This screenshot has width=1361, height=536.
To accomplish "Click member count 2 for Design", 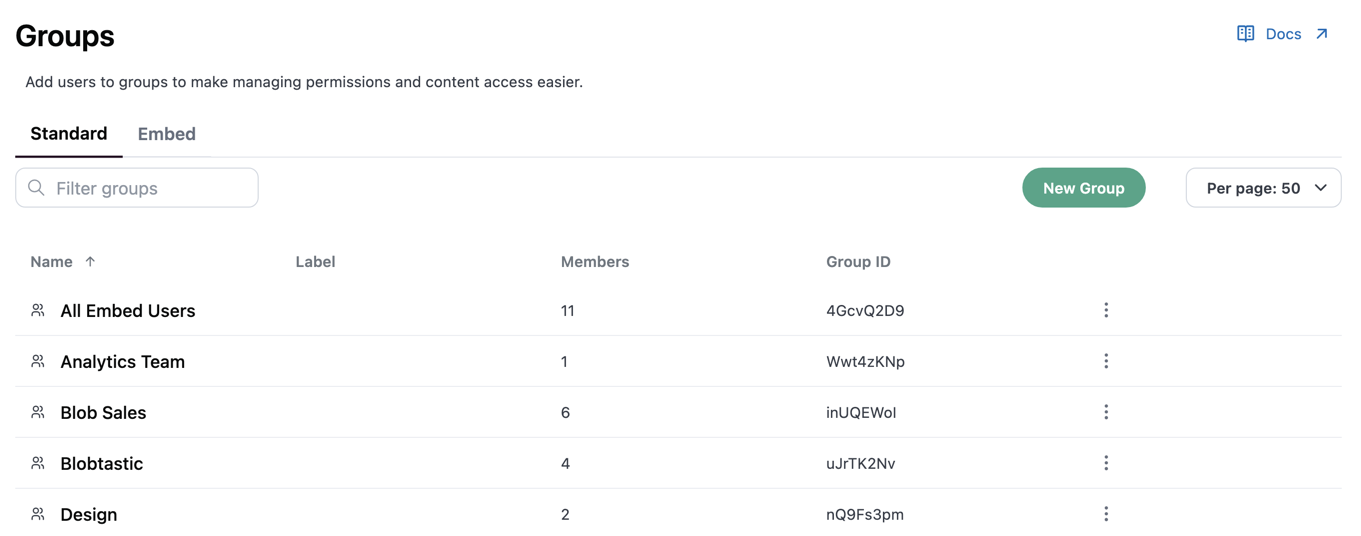I will [565, 514].
